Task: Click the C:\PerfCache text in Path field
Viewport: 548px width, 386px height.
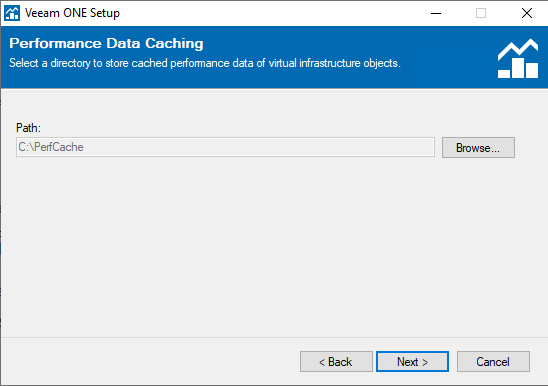Action: [51, 147]
